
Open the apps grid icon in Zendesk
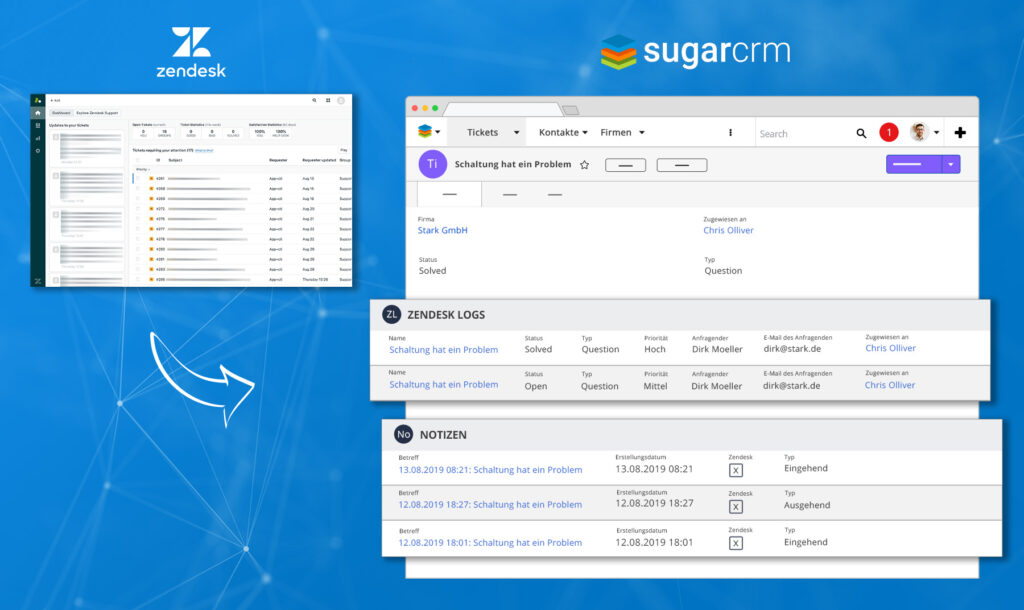[x=328, y=100]
